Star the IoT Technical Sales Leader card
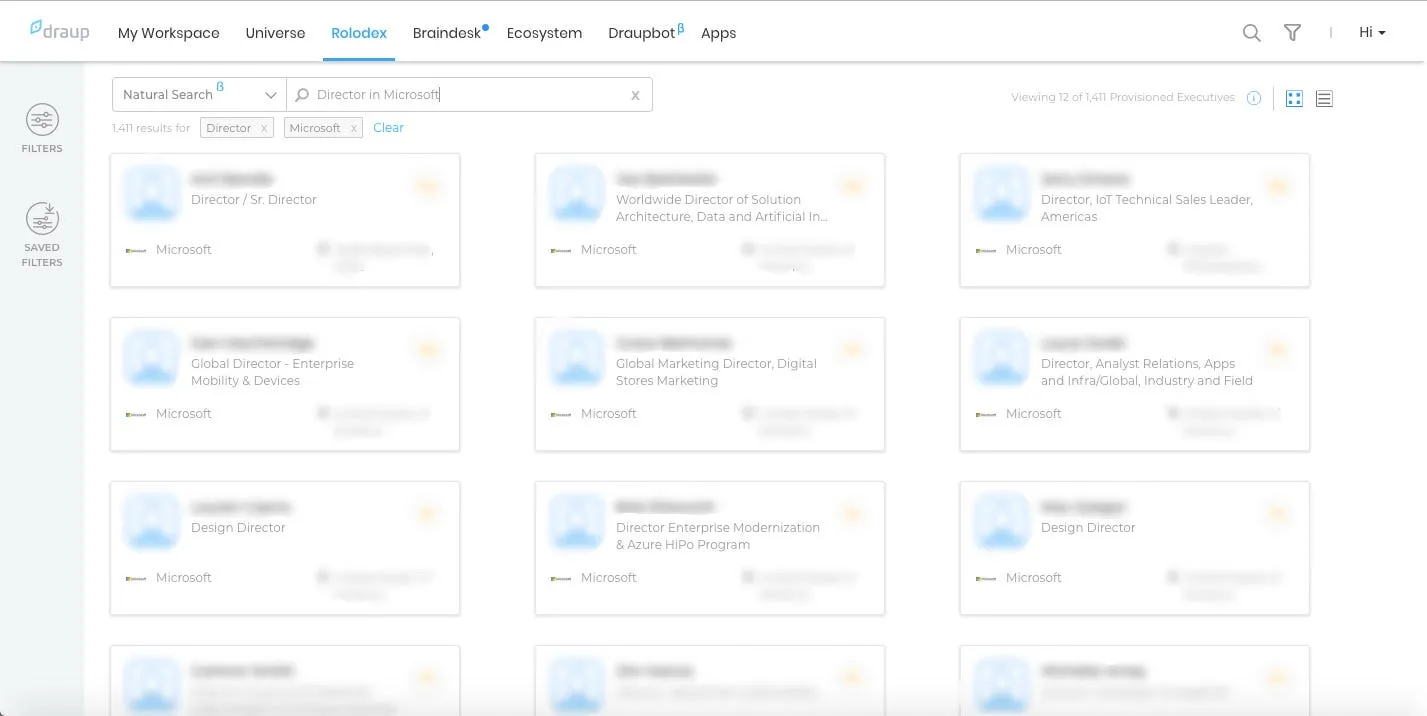This screenshot has width=1427, height=716. (1277, 186)
